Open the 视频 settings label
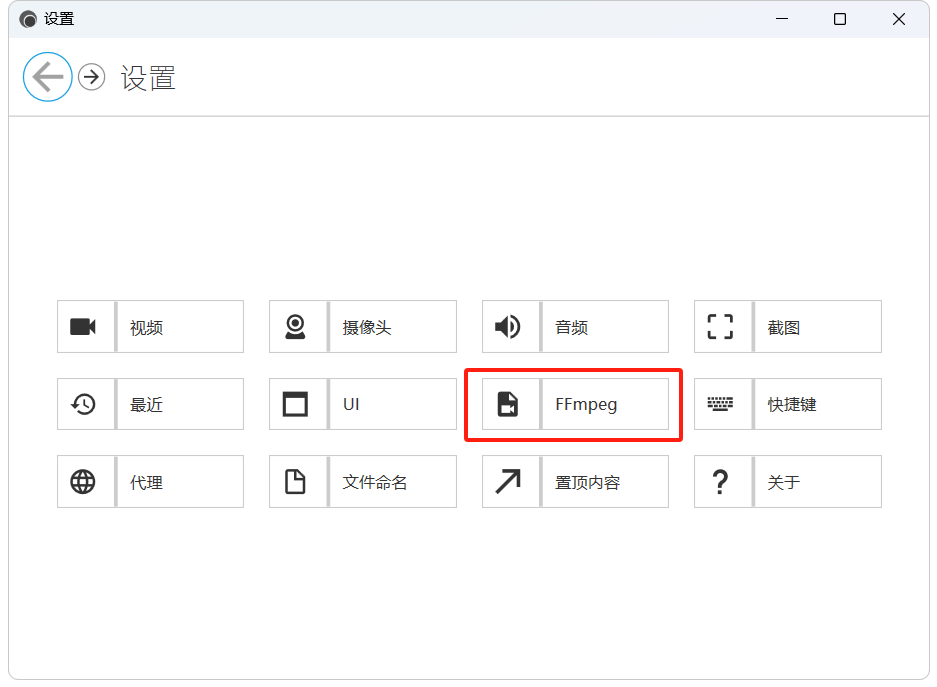The image size is (937, 687). (x=146, y=327)
